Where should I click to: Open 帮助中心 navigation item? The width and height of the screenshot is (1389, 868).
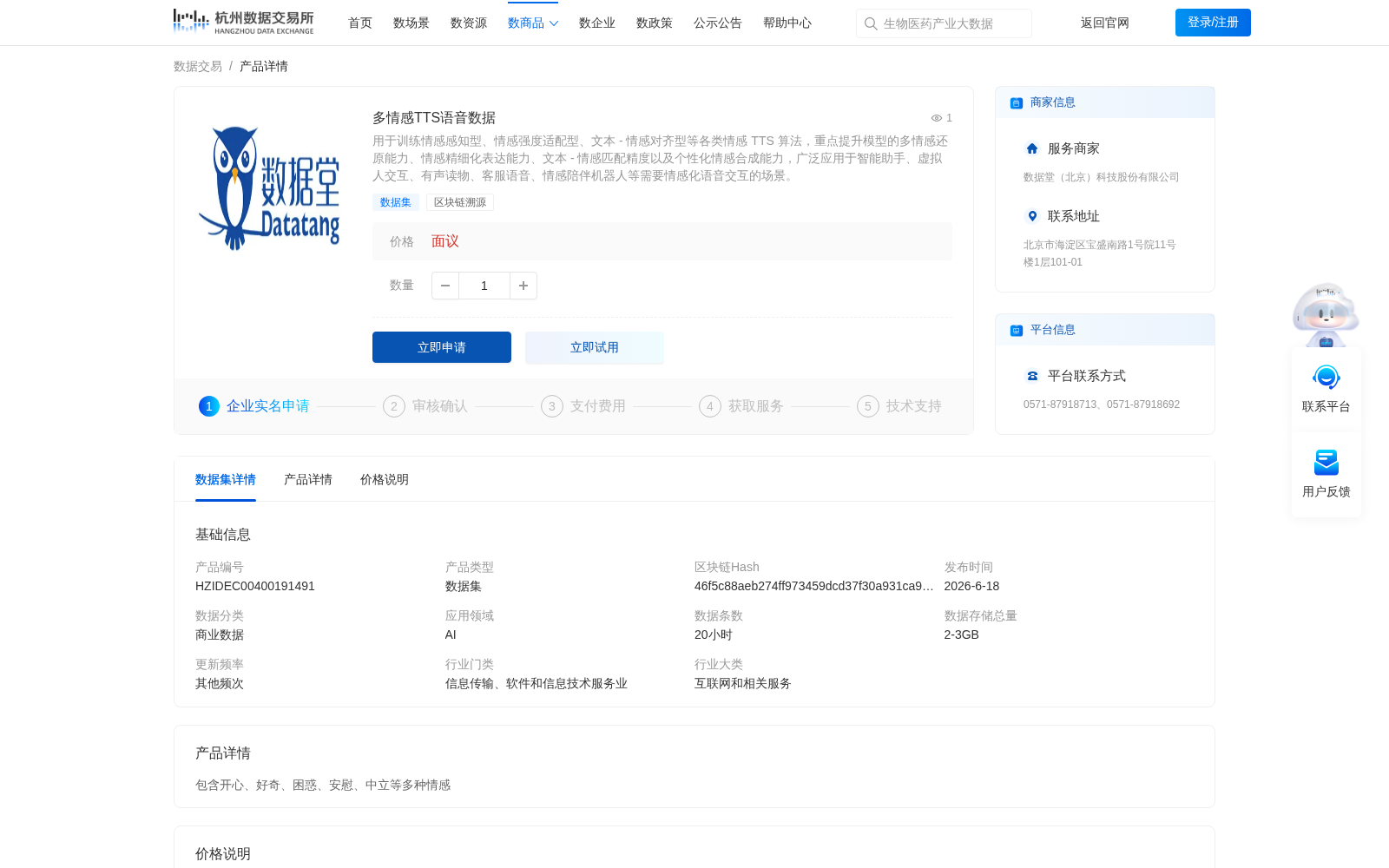click(787, 23)
